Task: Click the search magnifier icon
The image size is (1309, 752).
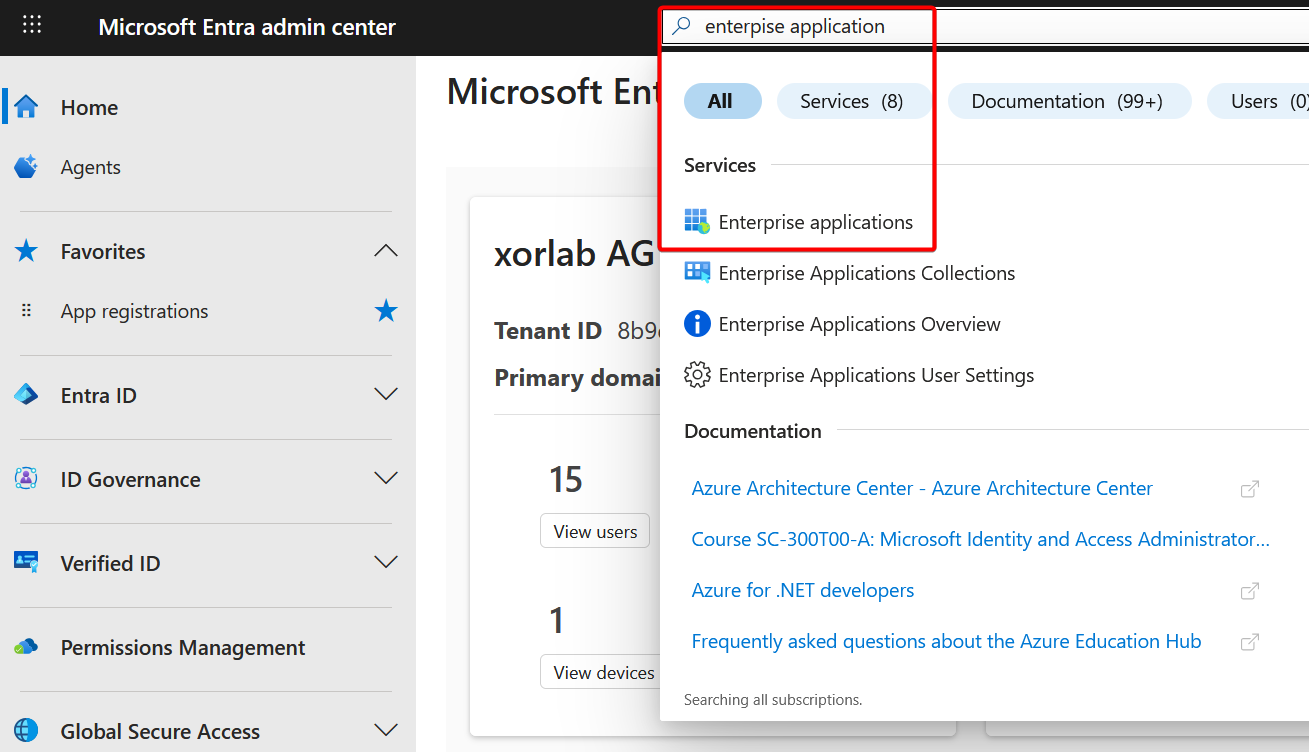Action: 681,26
